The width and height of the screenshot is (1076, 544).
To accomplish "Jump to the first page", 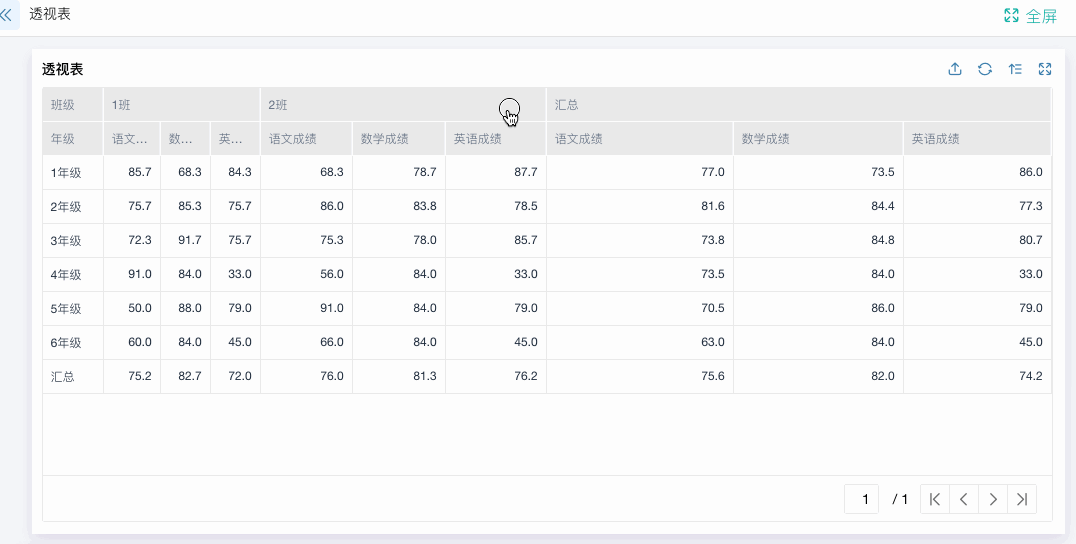I will coord(934,499).
